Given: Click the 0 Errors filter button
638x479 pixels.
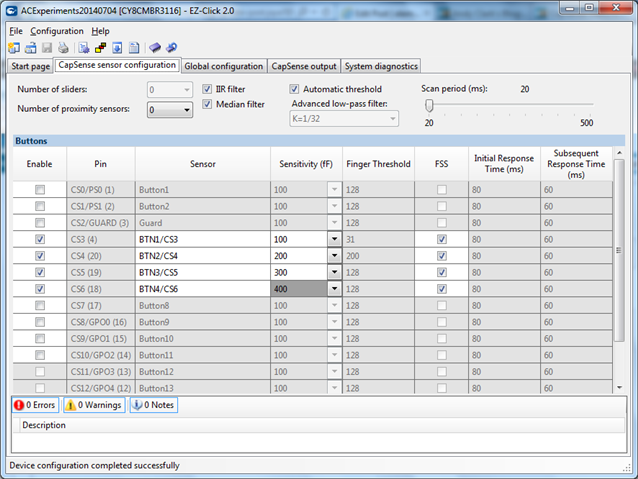Looking at the screenshot, I should pyautogui.click(x=33, y=405).
